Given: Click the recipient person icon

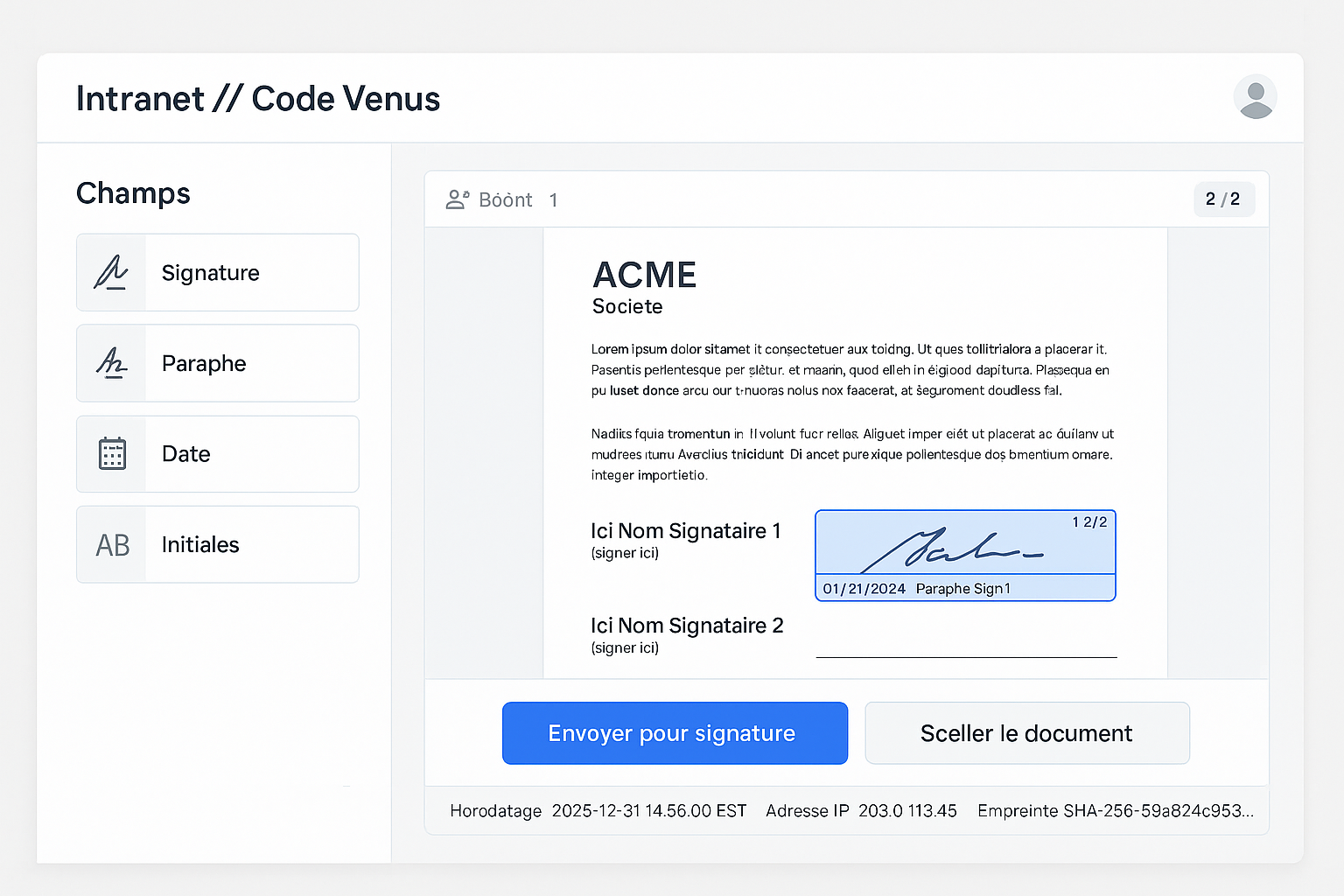Looking at the screenshot, I should click(x=457, y=199).
